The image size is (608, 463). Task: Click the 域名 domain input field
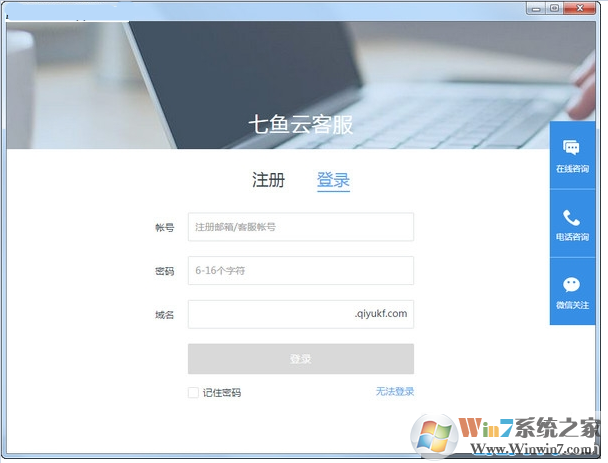(x=301, y=314)
